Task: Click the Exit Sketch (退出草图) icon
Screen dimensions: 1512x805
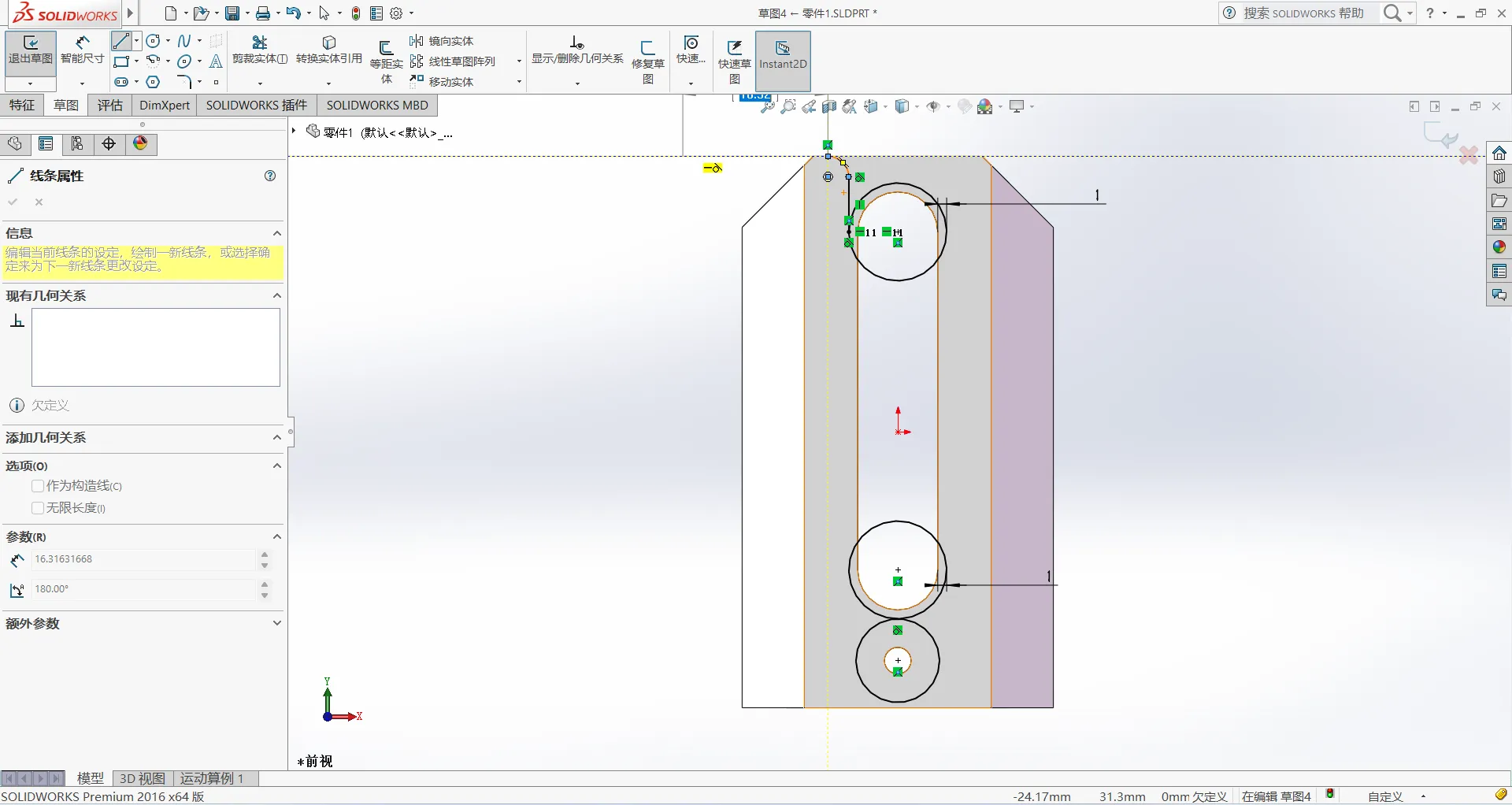Action: [30, 44]
